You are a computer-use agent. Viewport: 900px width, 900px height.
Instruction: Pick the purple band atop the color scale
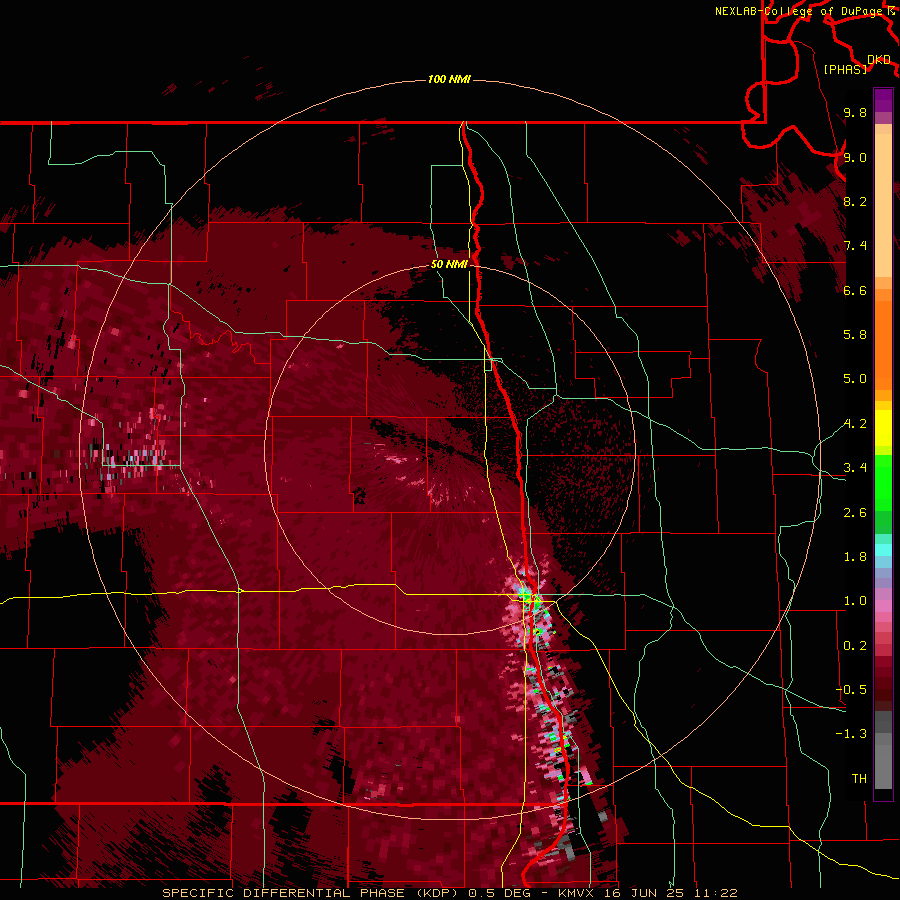point(883,100)
